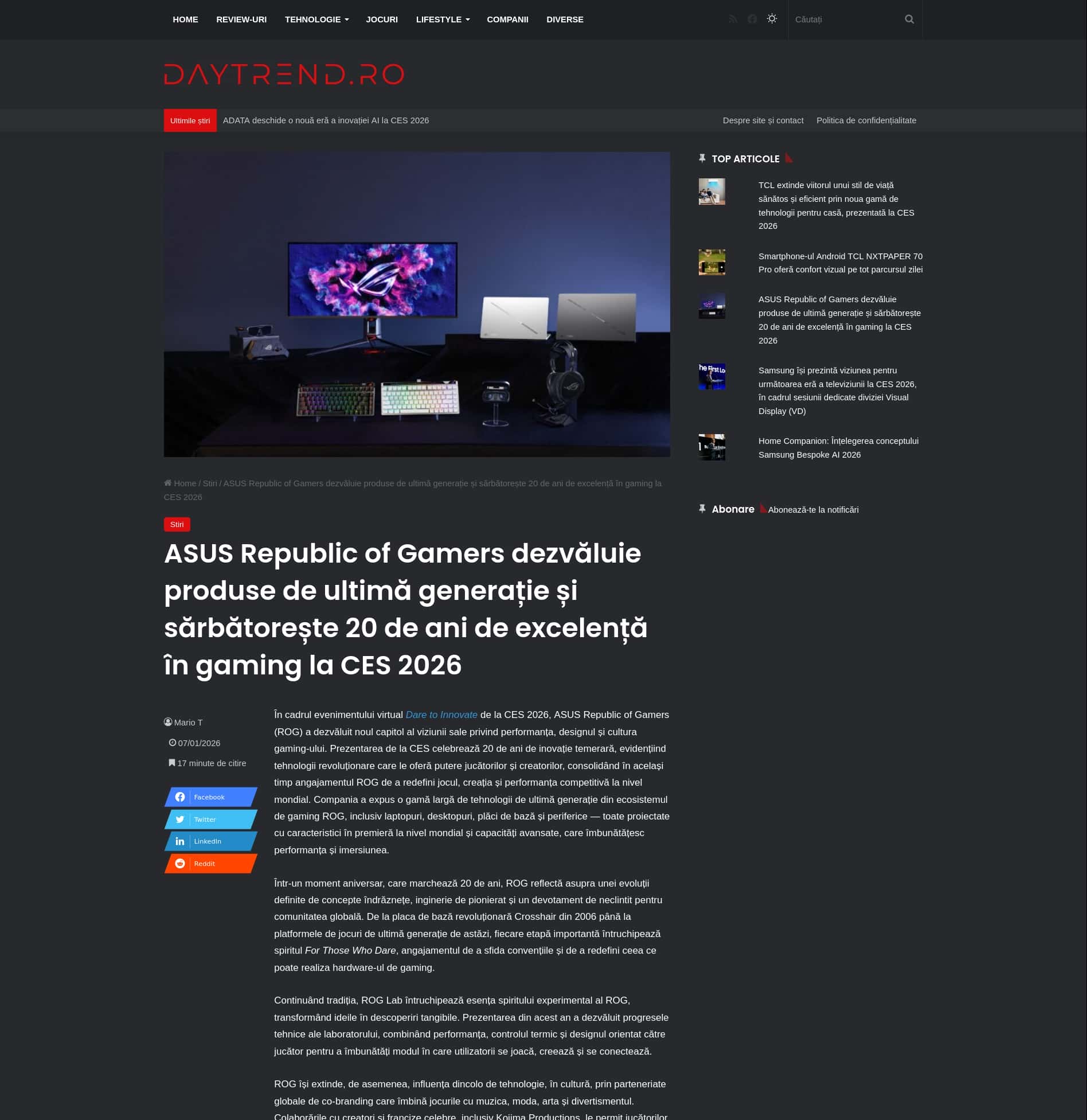The width and height of the screenshot is (1087, 1120).
Task: Click the Dare to Innovate link
Action: pos(441,715)
